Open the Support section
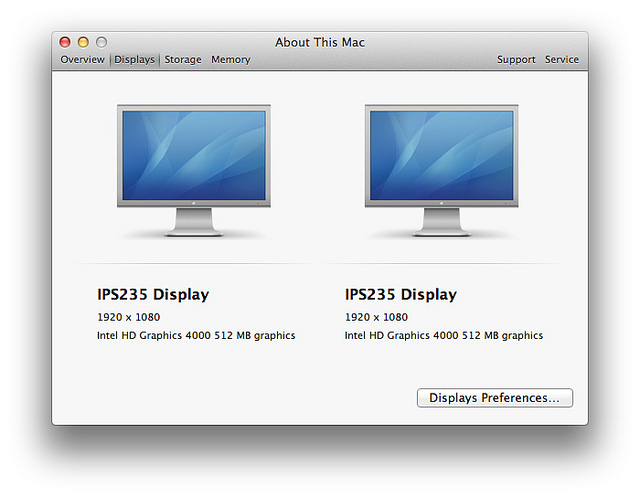The width and height of the screenshot is (640, 497). pos(516,60)
